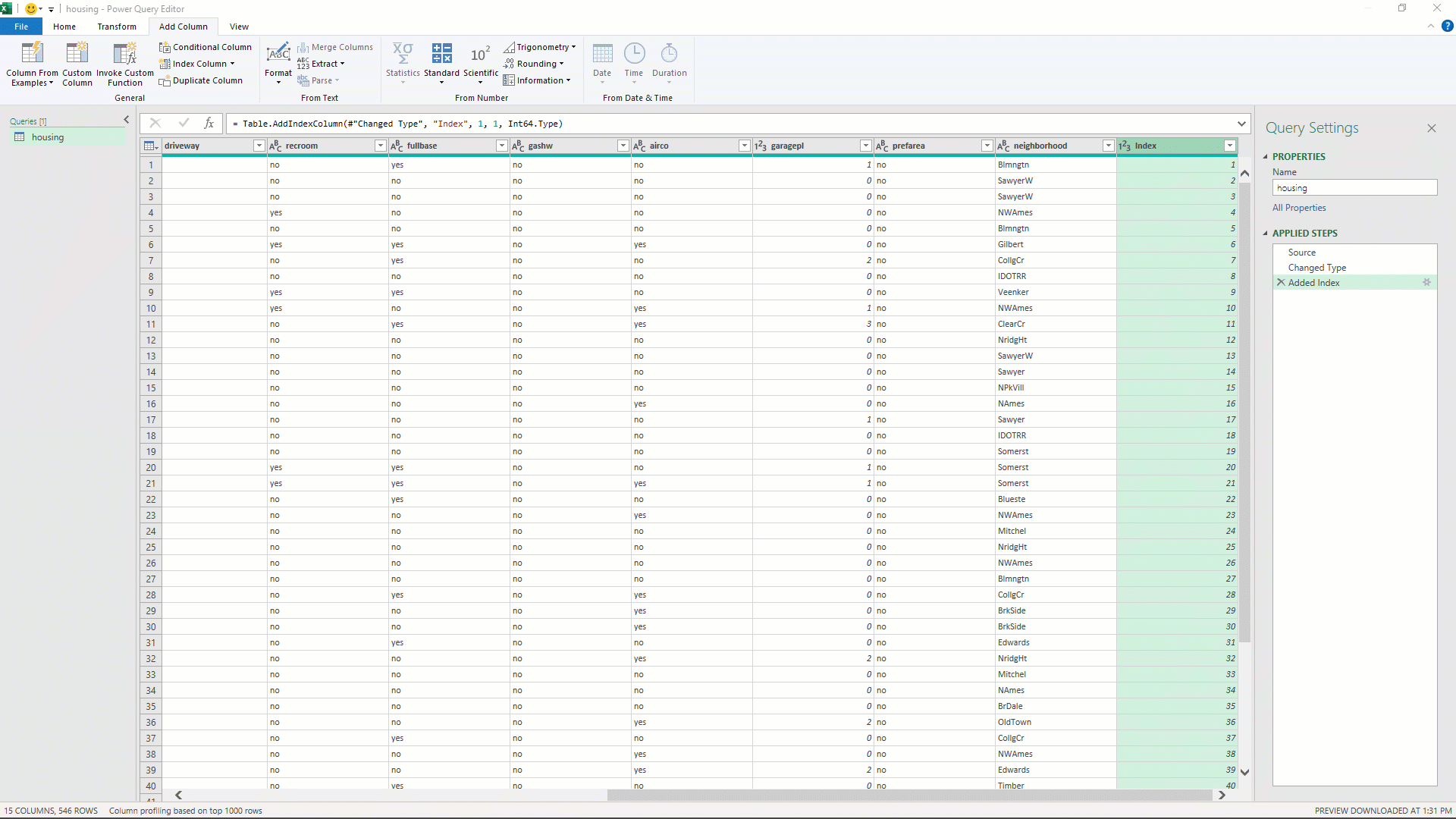Open the Custom Column tool
The width and height of the screenshot is (1456, 819).
[77, 53]
